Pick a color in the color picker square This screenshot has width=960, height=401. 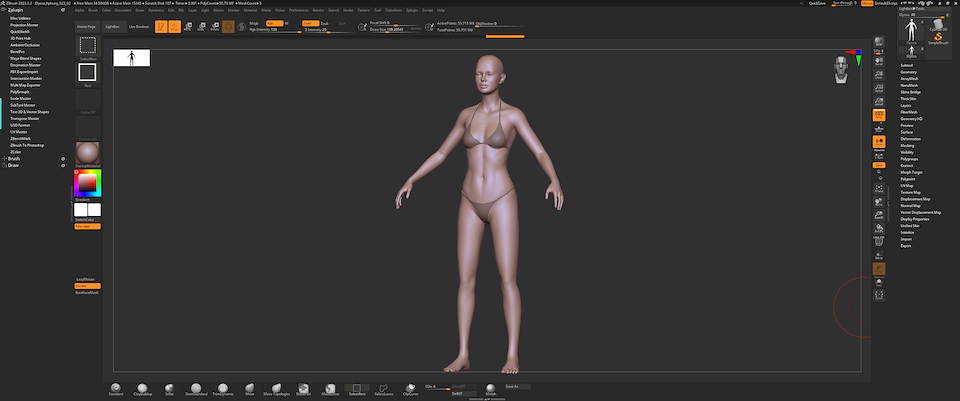click(87, 183)
